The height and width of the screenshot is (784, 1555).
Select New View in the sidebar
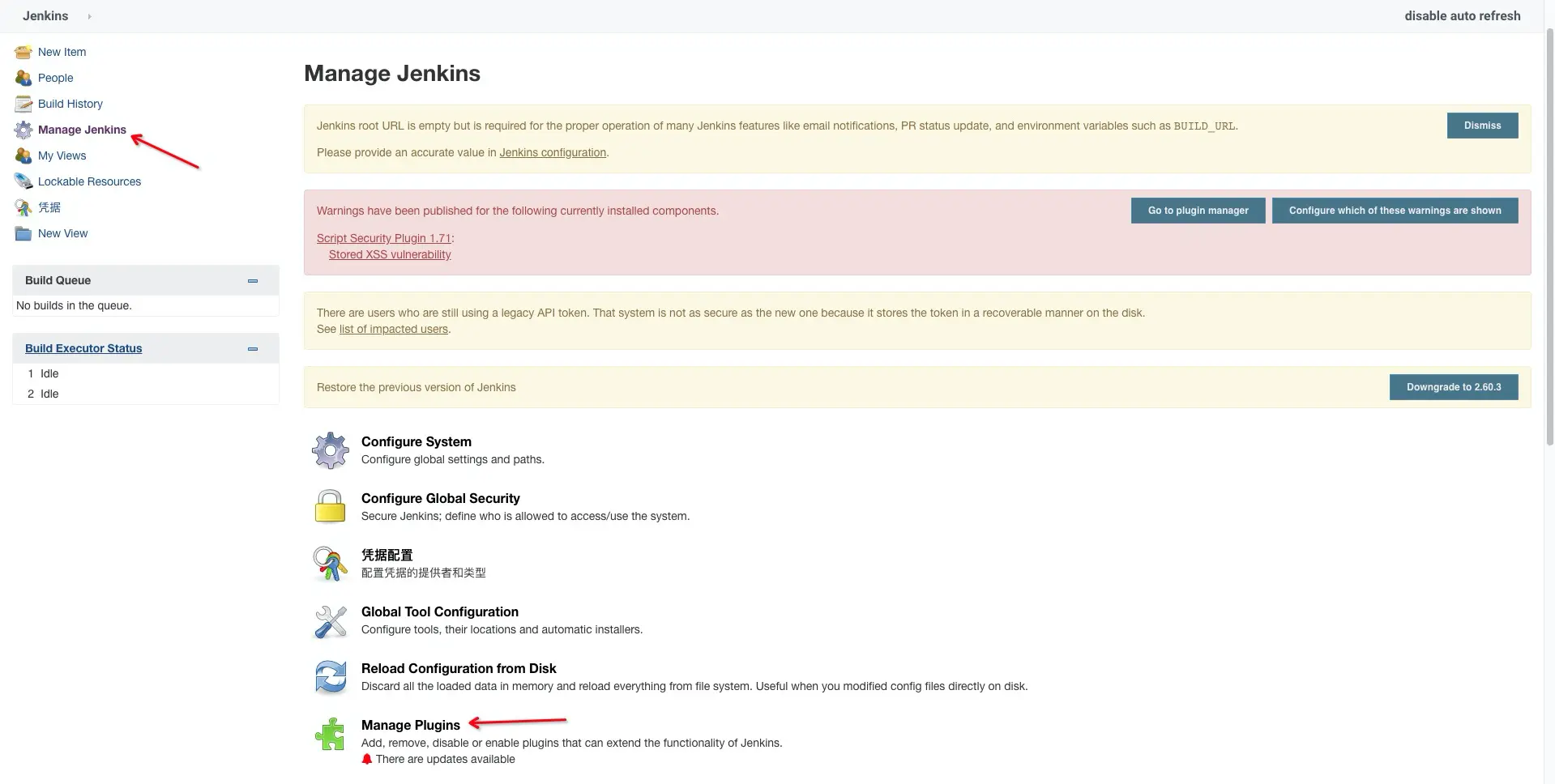(62, 233)
